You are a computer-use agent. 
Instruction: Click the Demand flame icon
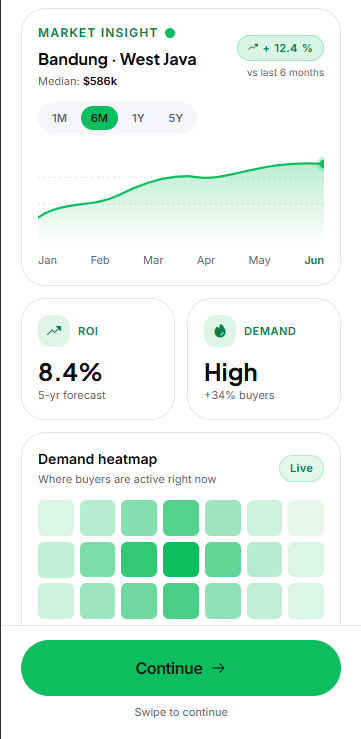pos(220,331)
